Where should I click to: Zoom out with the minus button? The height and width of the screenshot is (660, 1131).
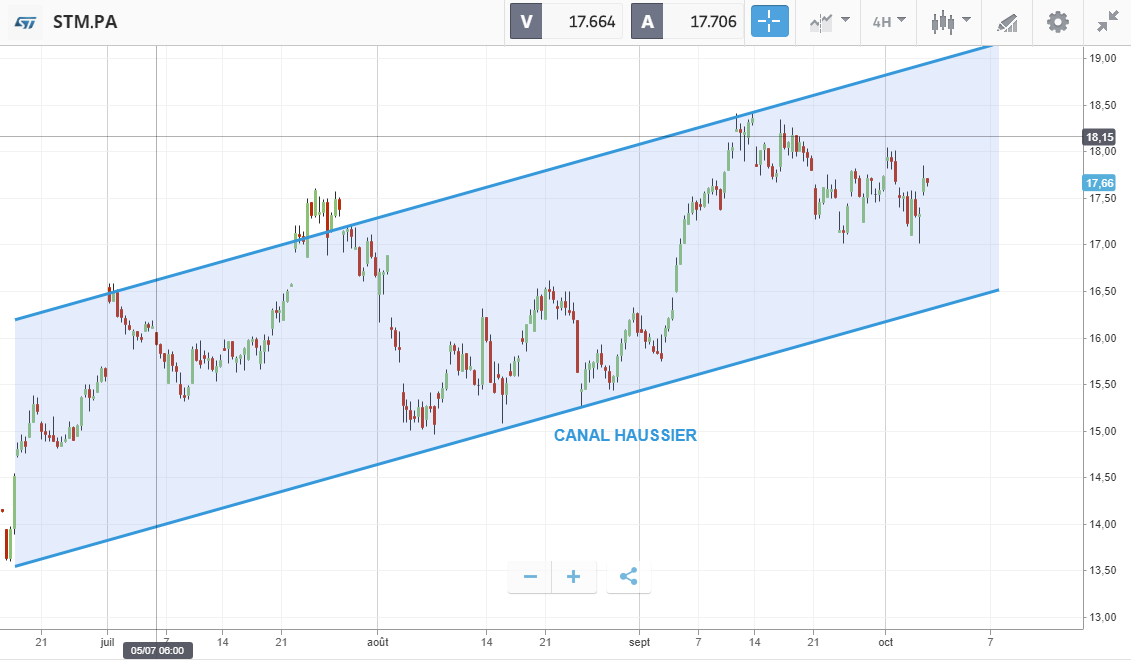point(530,577)
